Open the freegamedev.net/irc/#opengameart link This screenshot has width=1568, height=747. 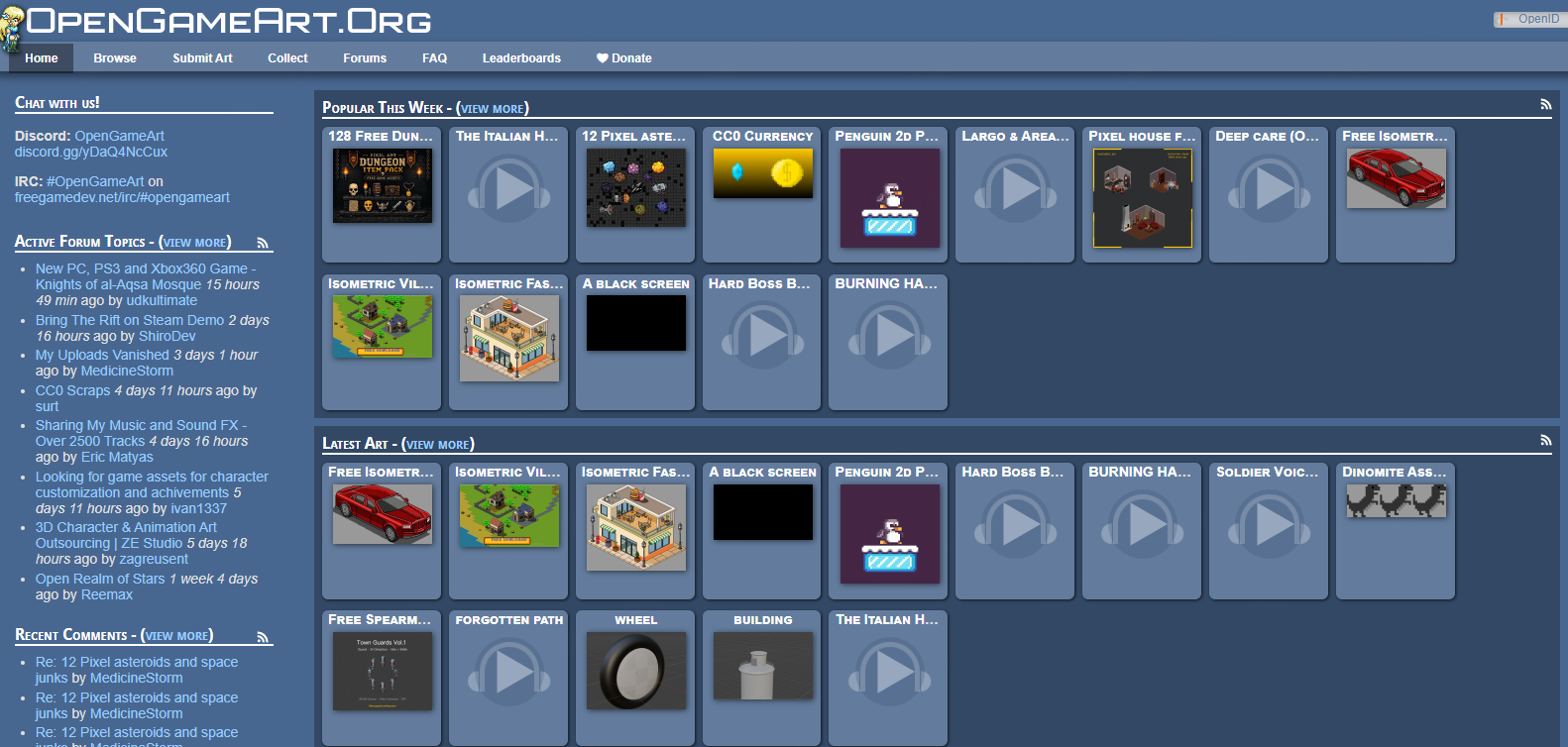click(x=122, y=197)
